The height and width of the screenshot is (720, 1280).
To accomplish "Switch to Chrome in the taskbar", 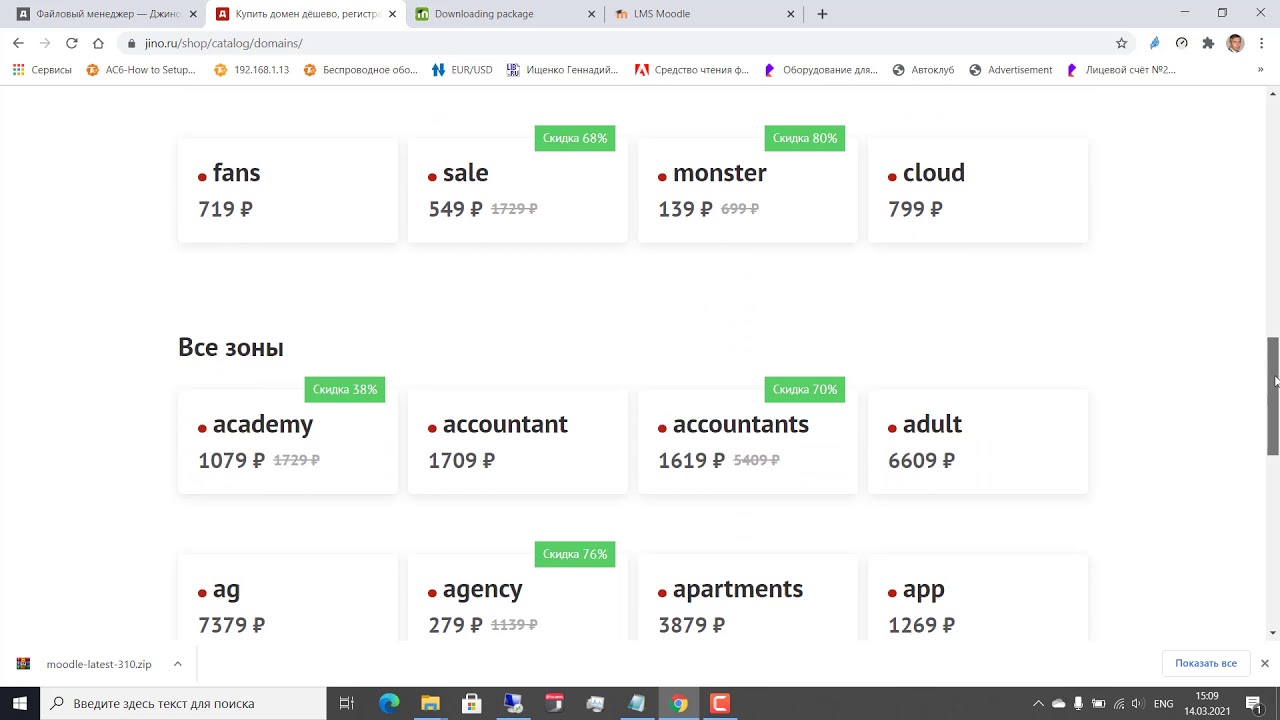I will [x=679, y=703].
